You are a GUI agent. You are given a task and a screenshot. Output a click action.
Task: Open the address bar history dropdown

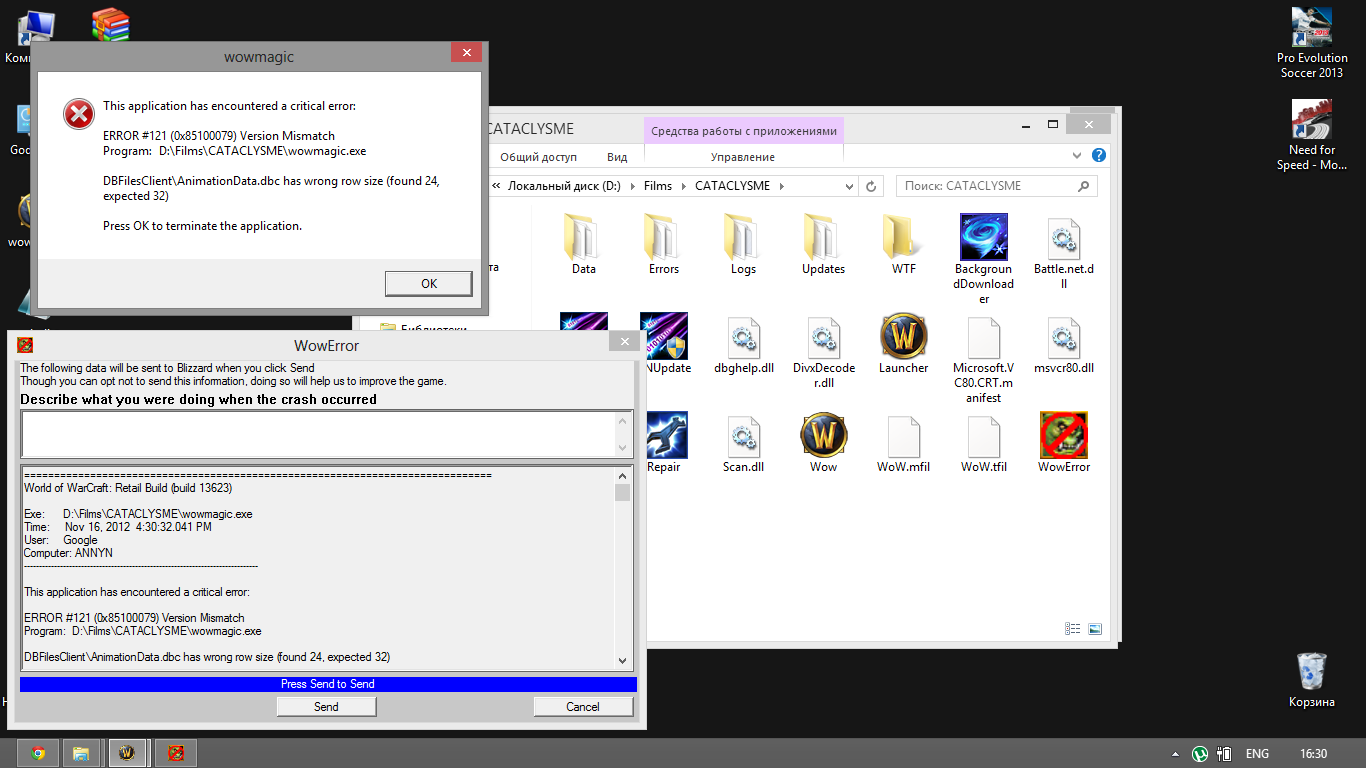[849, 186]
